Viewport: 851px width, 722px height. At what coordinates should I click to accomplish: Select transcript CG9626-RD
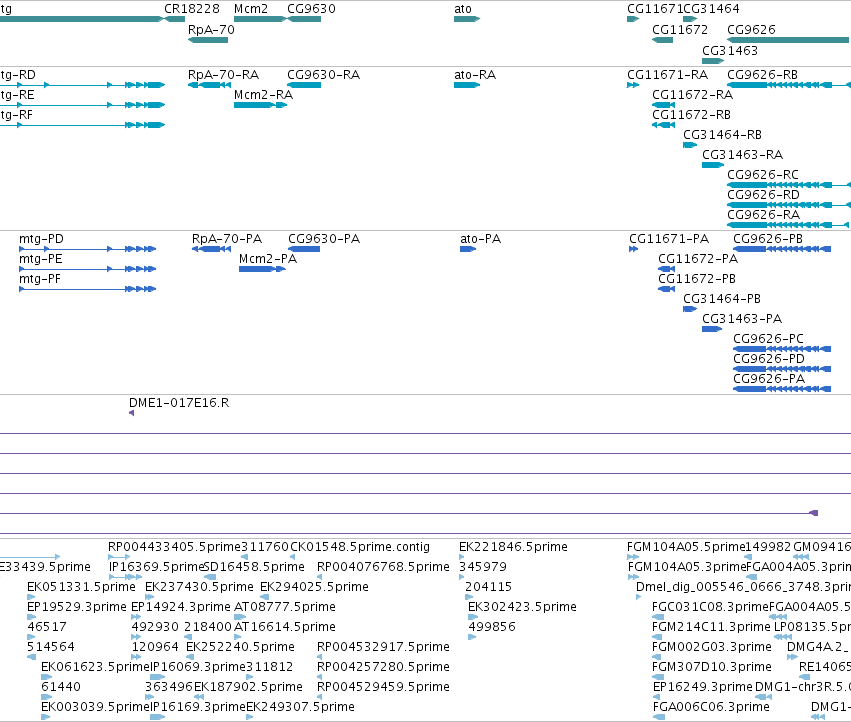763,195
